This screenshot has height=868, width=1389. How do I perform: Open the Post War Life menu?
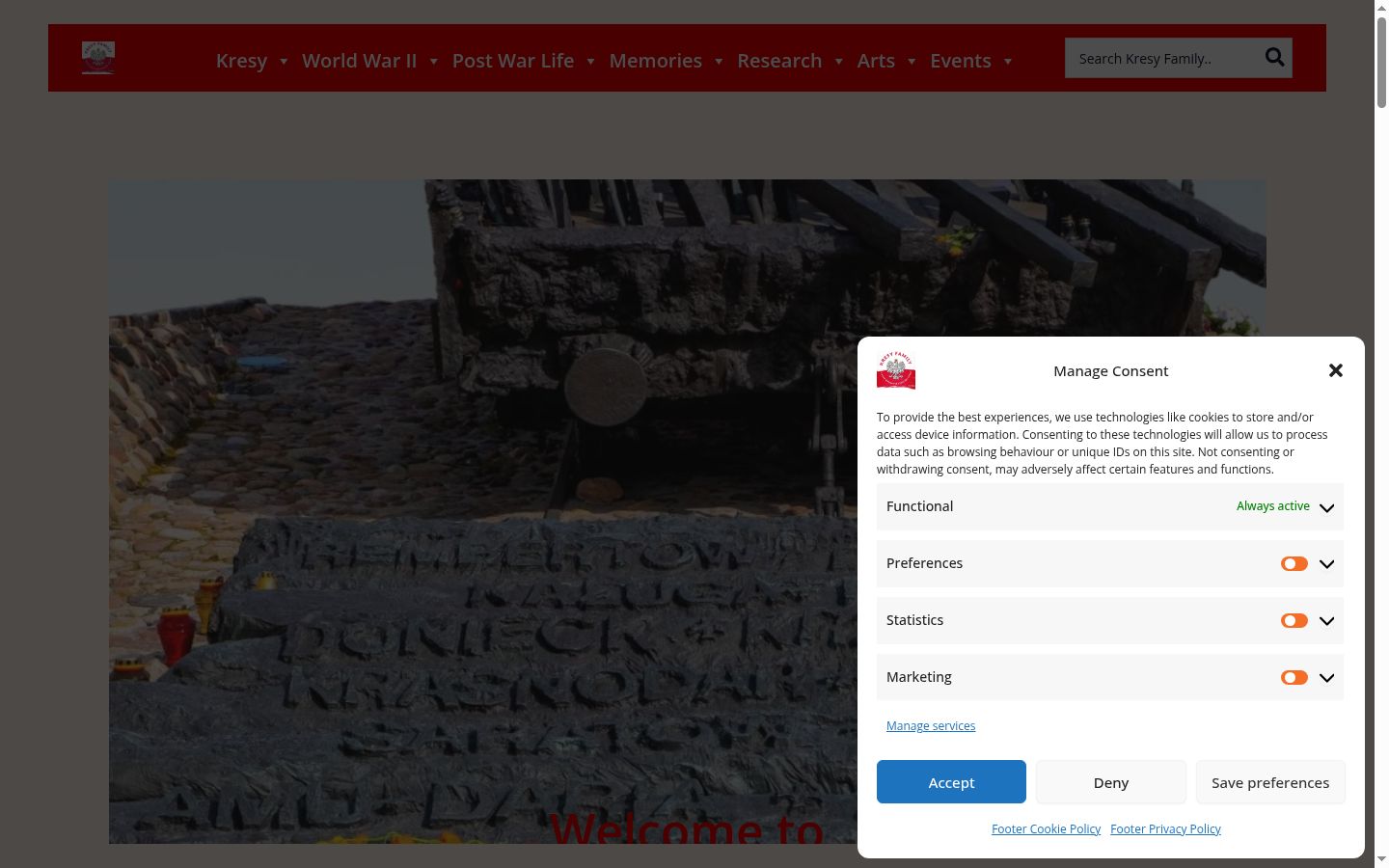coord(524,60)
